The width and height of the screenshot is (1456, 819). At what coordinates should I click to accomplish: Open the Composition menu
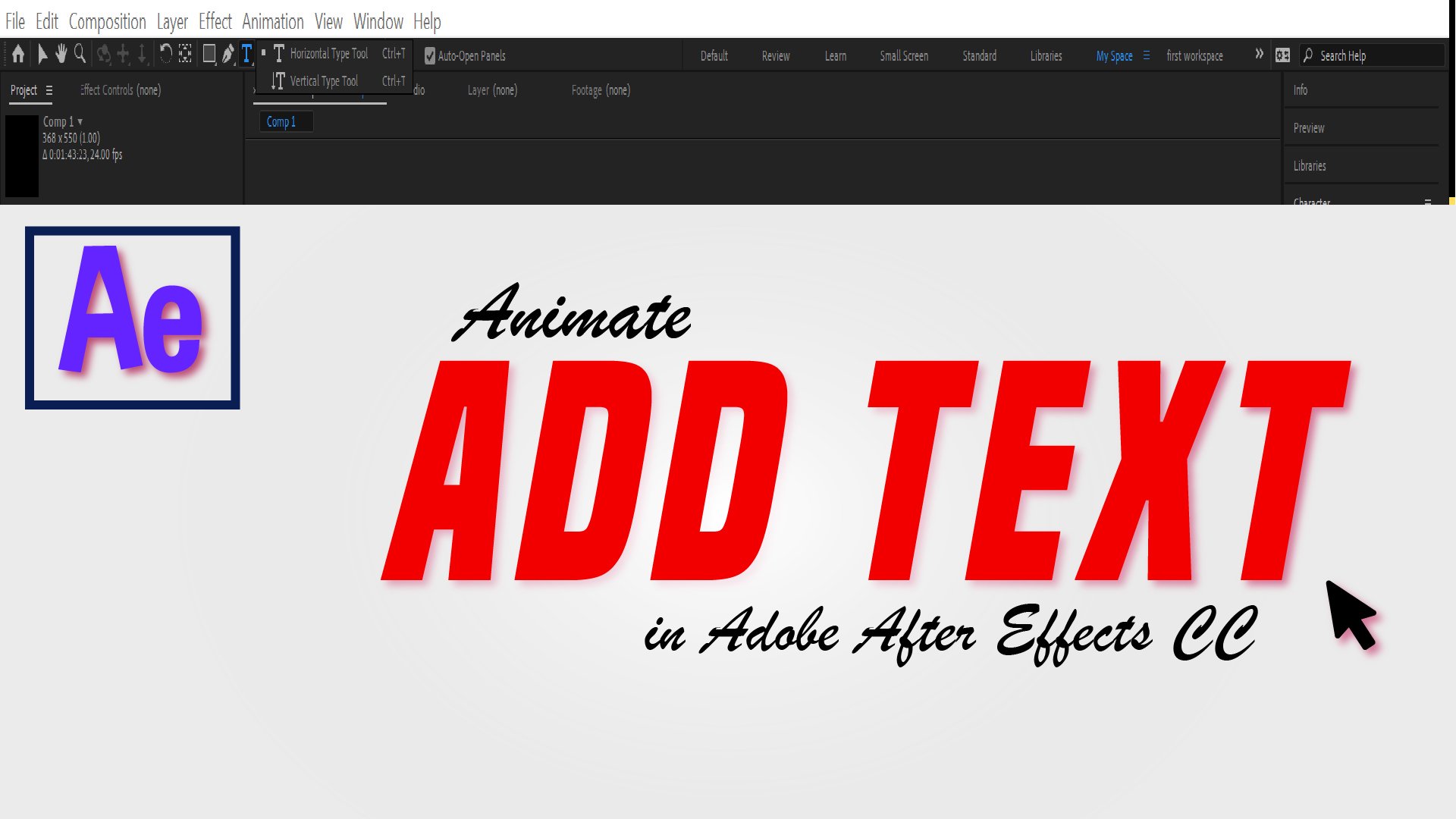tap(108, 21)
